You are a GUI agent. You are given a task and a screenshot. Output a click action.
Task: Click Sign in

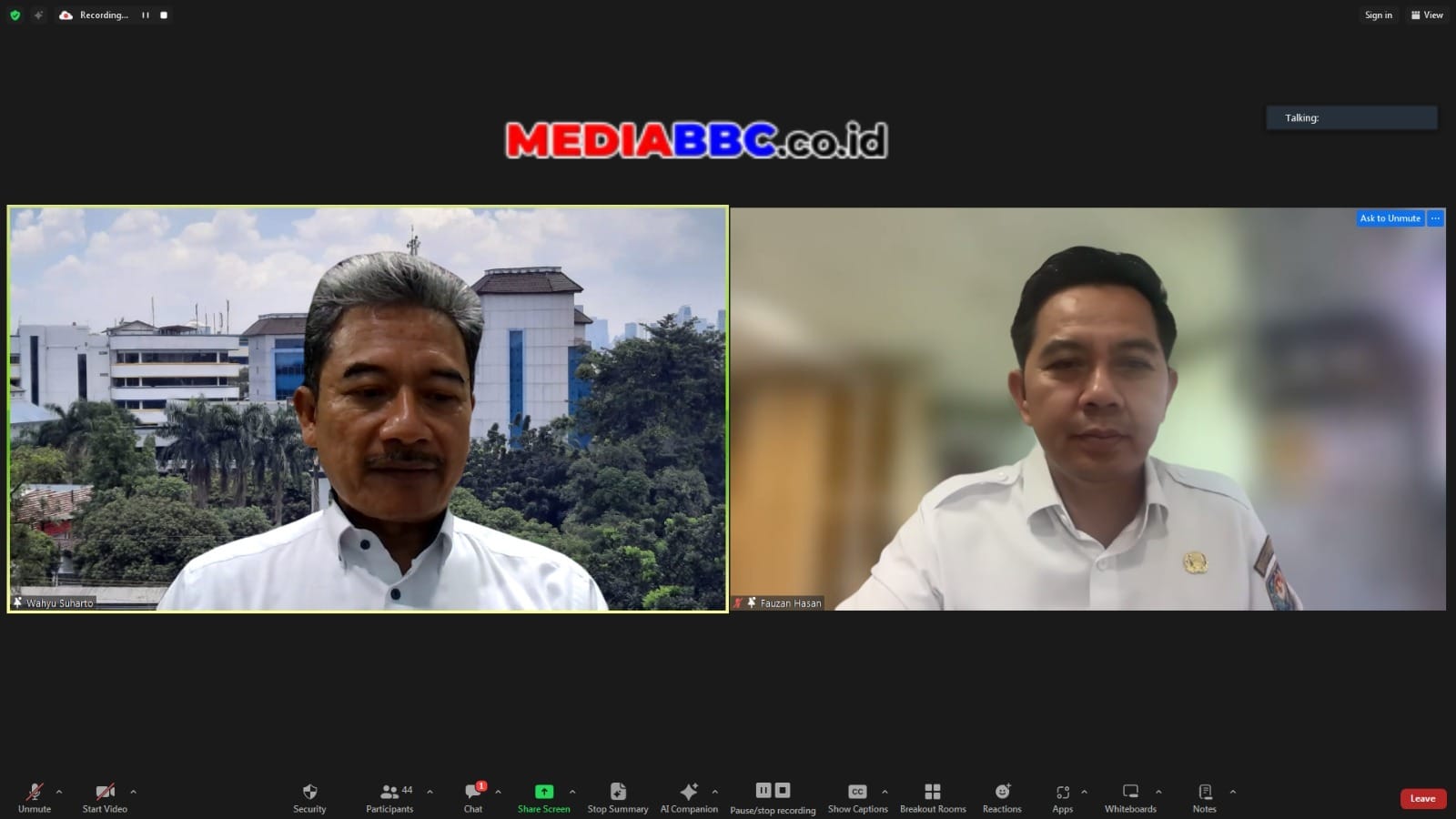click(x=1378, y=15)
